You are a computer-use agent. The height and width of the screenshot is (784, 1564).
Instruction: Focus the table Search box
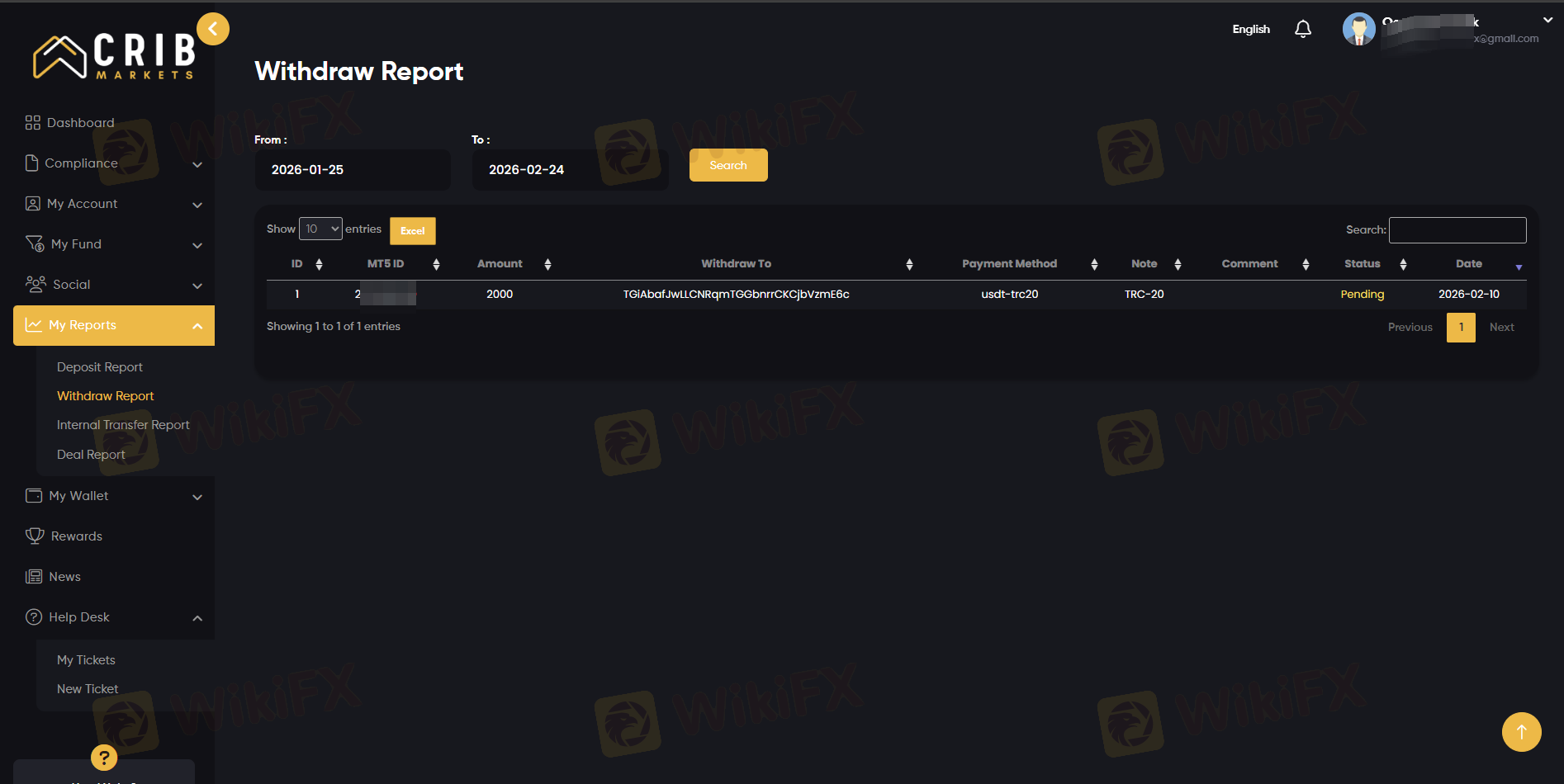[x=1457, y=230]
